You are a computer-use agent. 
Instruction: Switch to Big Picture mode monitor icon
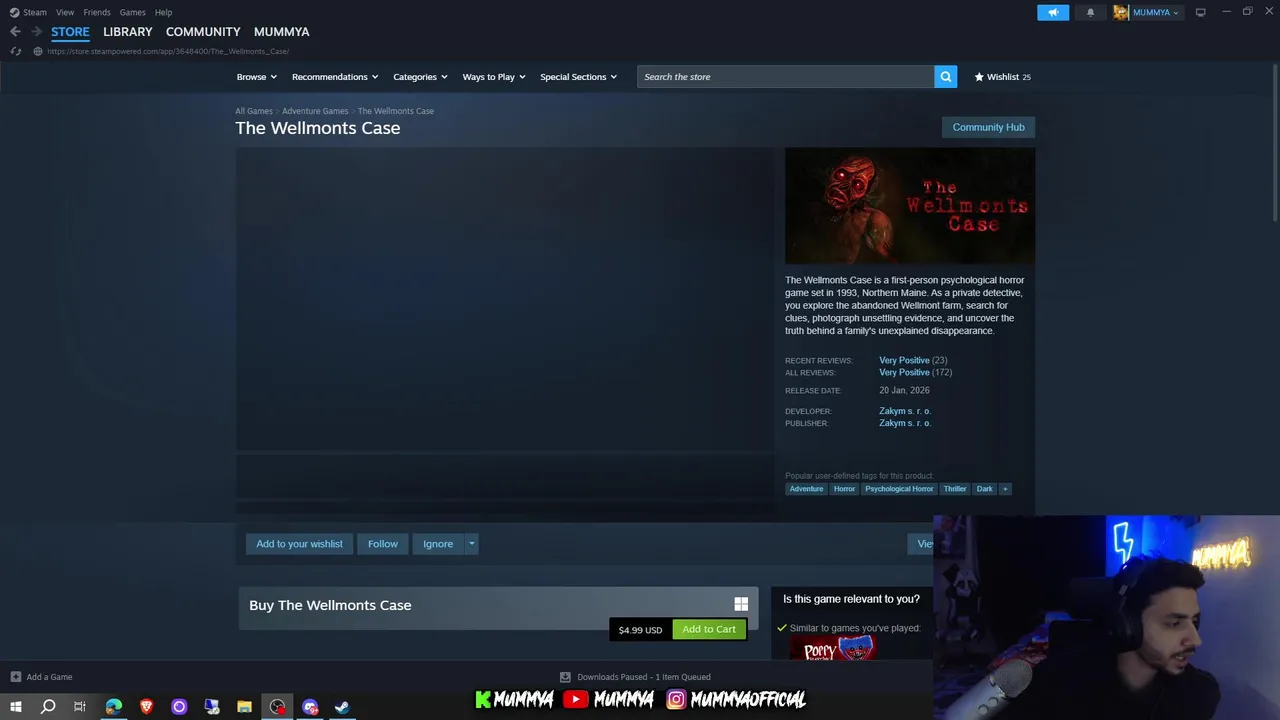click(x=1200, y=12)
